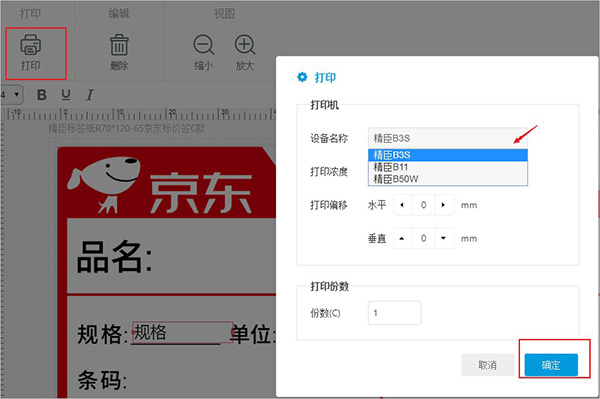Toggle Bold formatting (B)
This screenshot has height=399, width=600.
42,94
